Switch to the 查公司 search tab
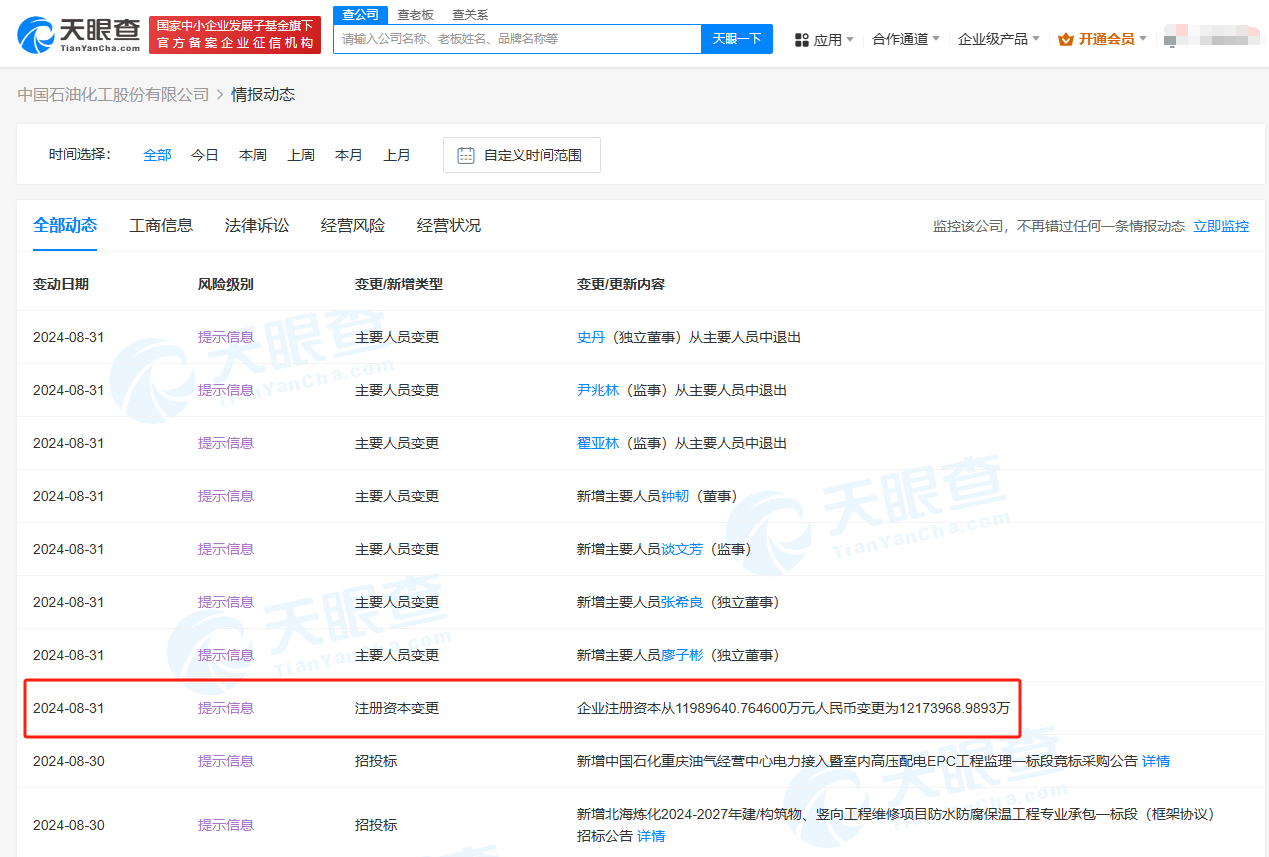Viewport: 1269px width, 857px height. point(360,15)
